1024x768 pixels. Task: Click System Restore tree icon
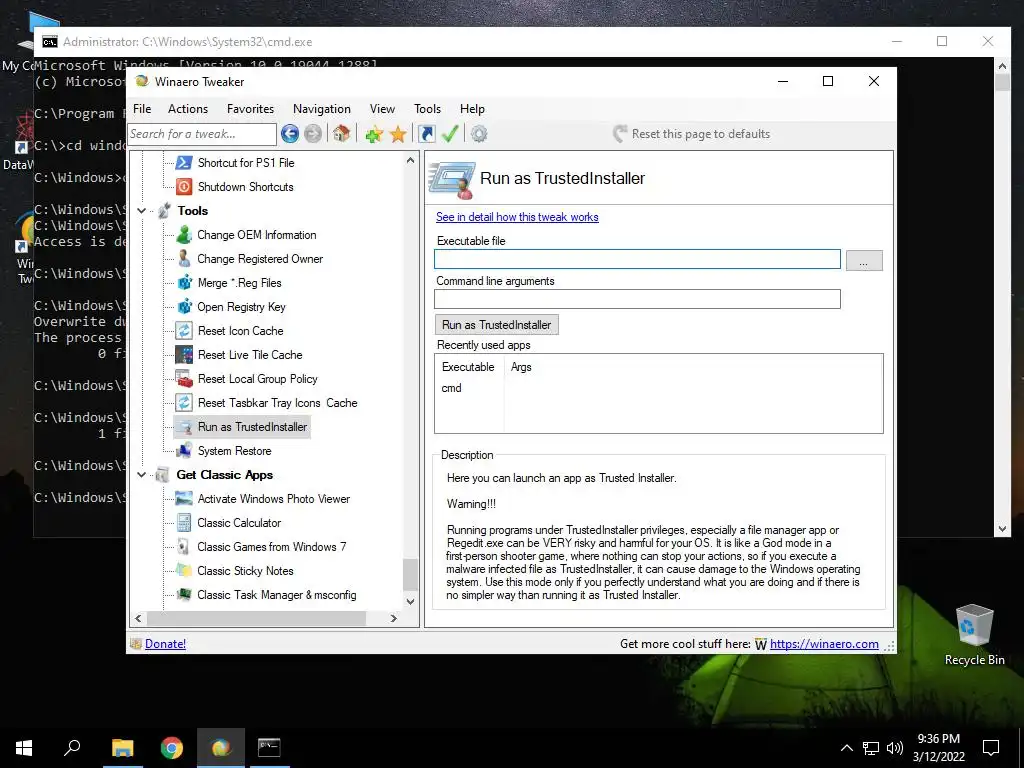tap(184, 451)
